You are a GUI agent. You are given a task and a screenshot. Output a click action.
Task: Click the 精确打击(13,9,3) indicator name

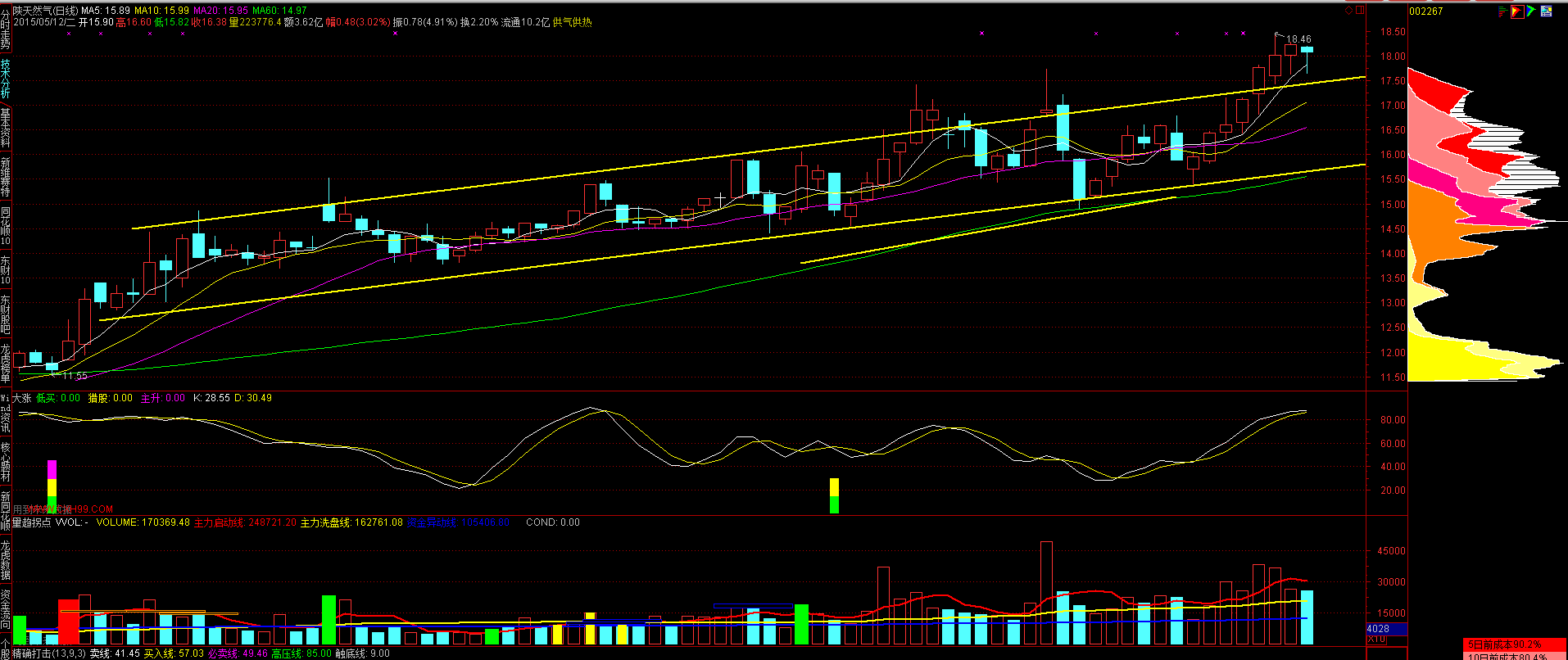point(49,653)
